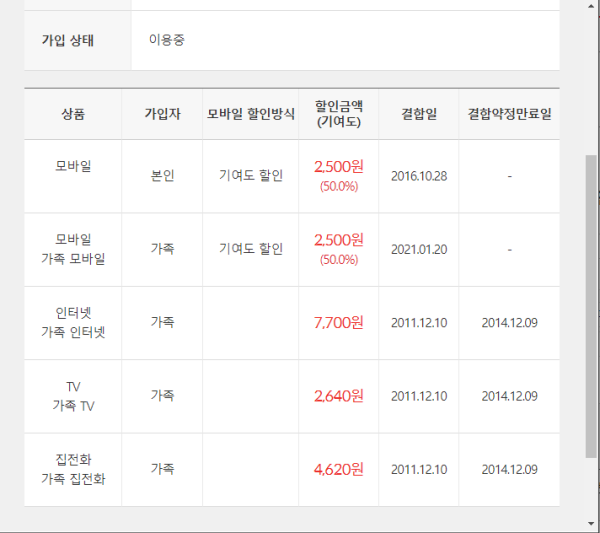
Task: Click the 2021.01.20 combination date
Action: [x=419, y=249]
